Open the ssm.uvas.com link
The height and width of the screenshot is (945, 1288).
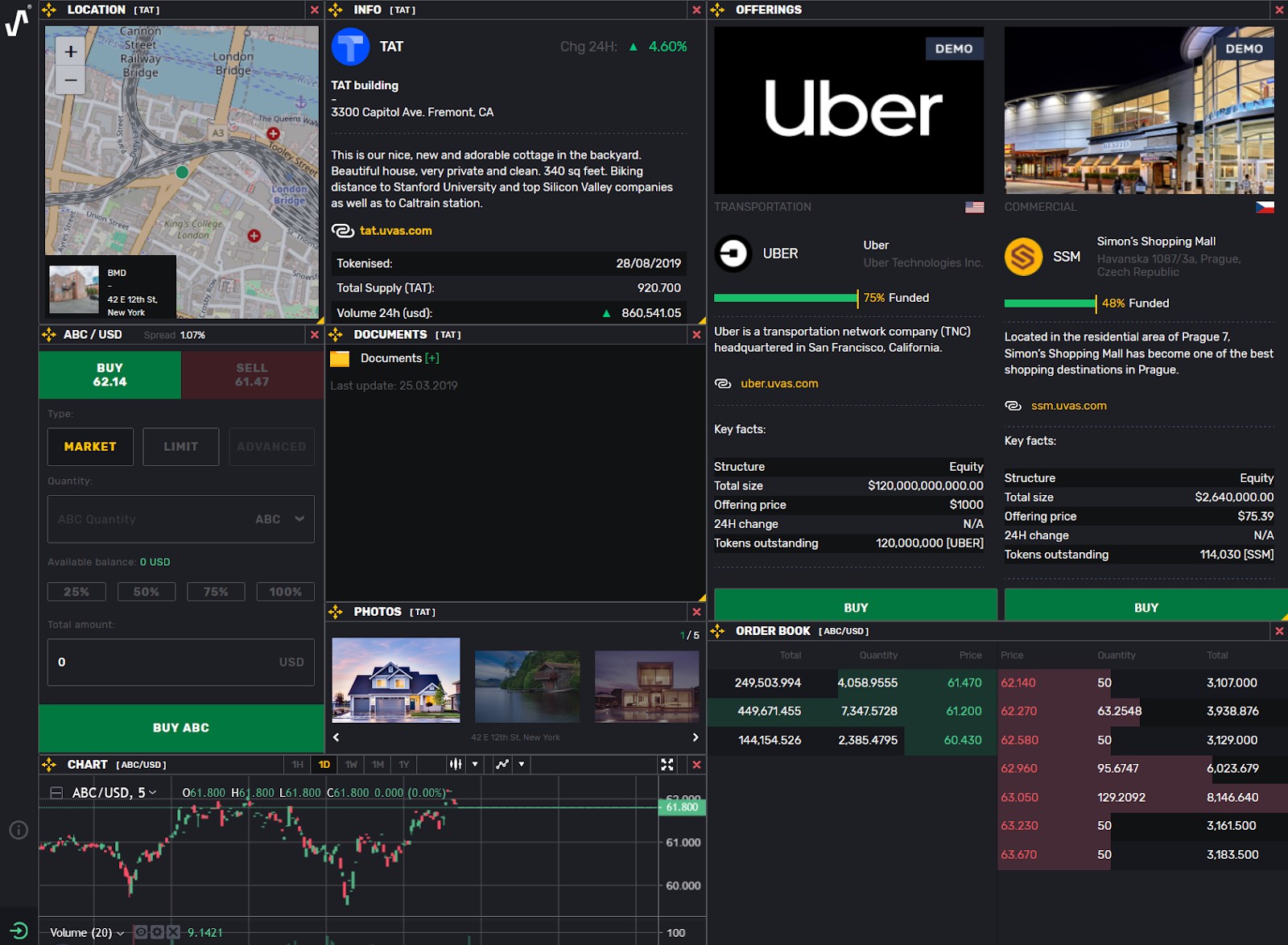click(1068, 406)
